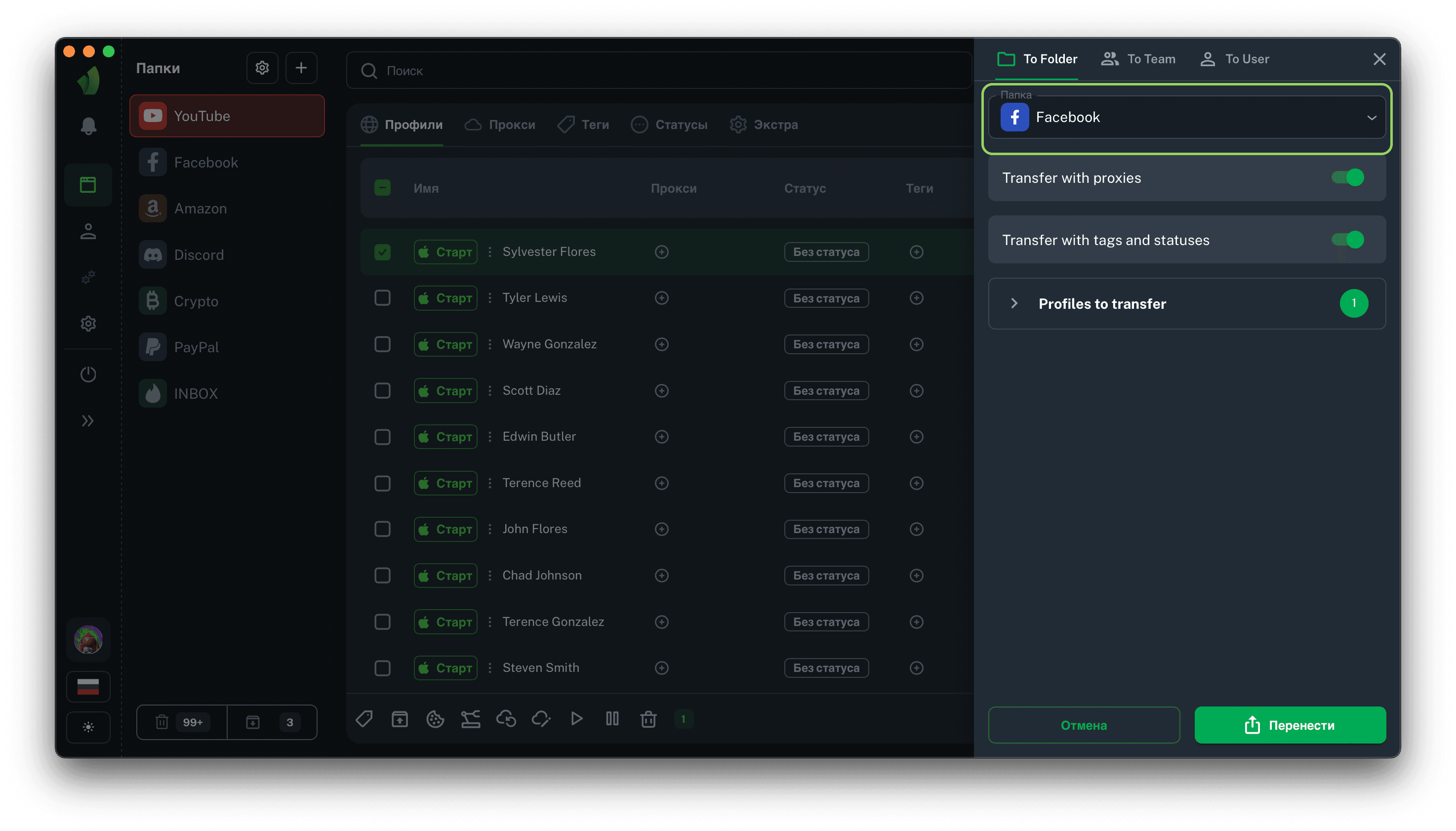Click the Перенести transfer button
1456x831 pixels.
pos(1290,725)
